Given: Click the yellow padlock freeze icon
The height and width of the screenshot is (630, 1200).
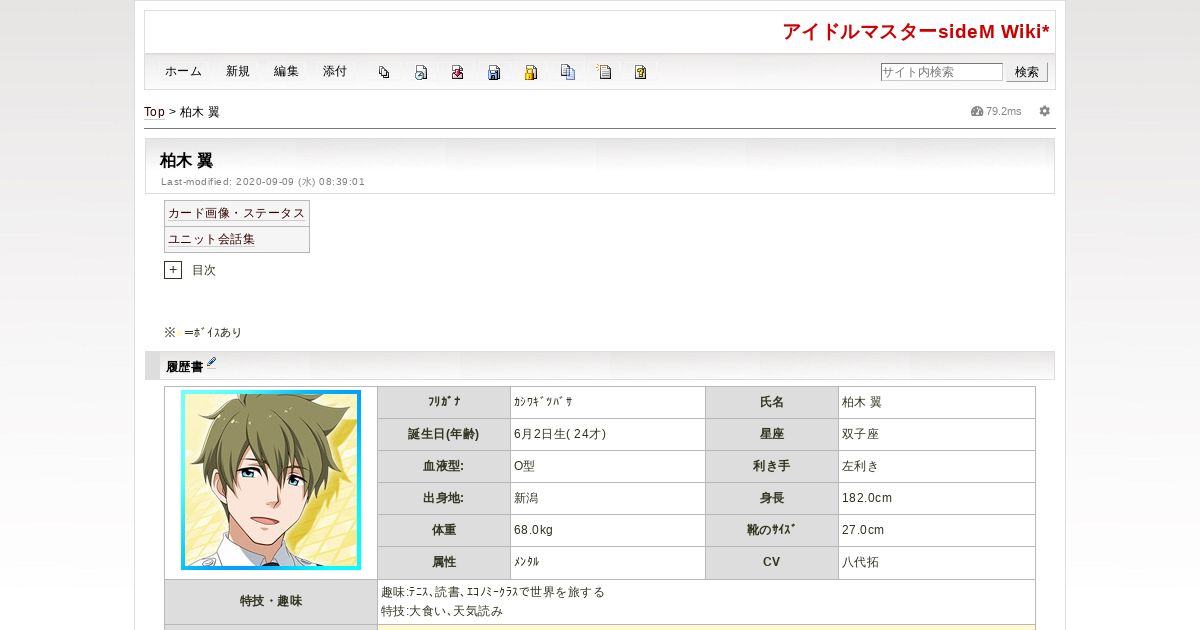Looking at the screenshot, I should pos(531,72).
